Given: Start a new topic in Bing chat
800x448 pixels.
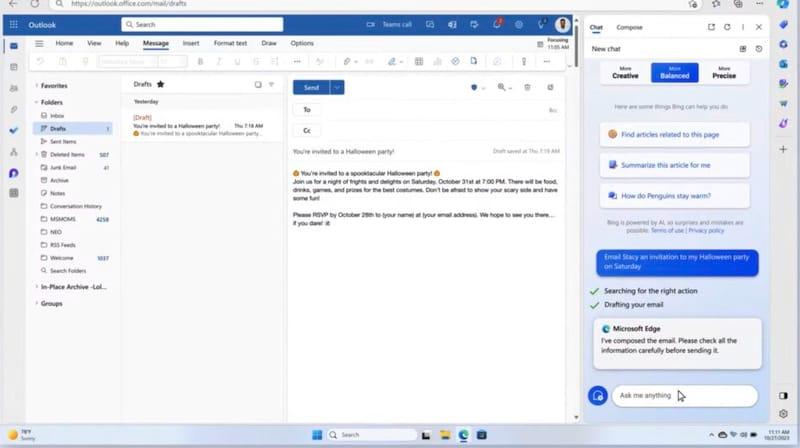Looking at the screenshot, I should 597,395.
